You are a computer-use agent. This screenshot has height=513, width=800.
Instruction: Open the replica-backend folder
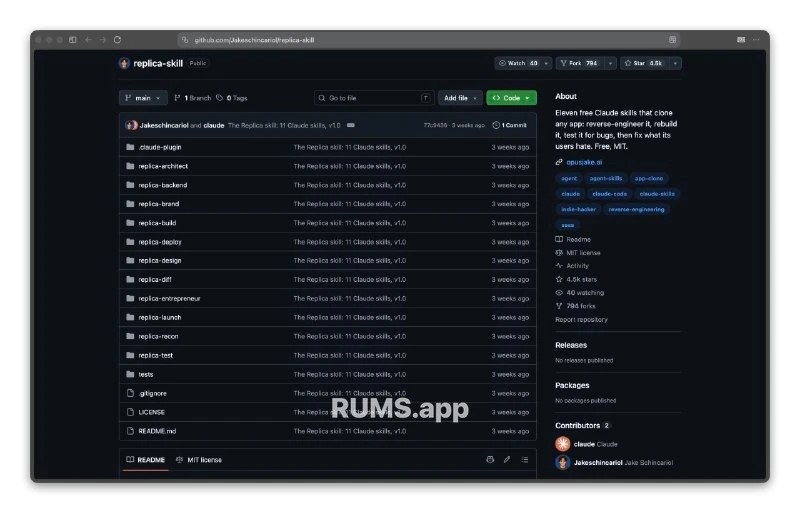click(x=163, y=185)
